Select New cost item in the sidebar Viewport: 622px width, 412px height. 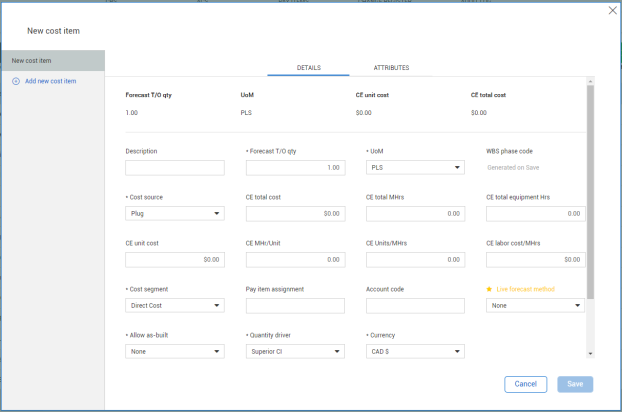[52, 61]
